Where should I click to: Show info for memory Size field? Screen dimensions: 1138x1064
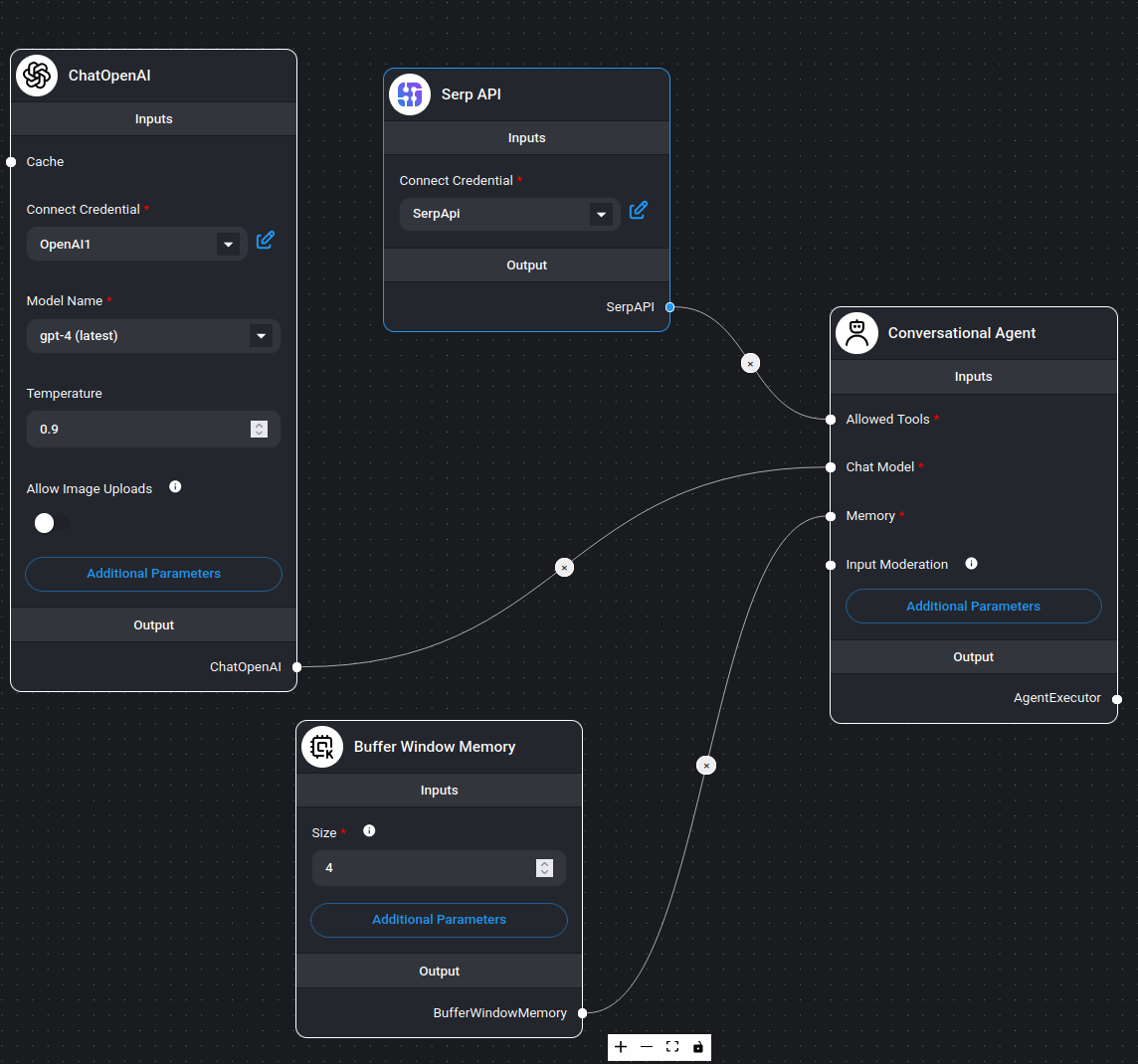click(369, 830)
